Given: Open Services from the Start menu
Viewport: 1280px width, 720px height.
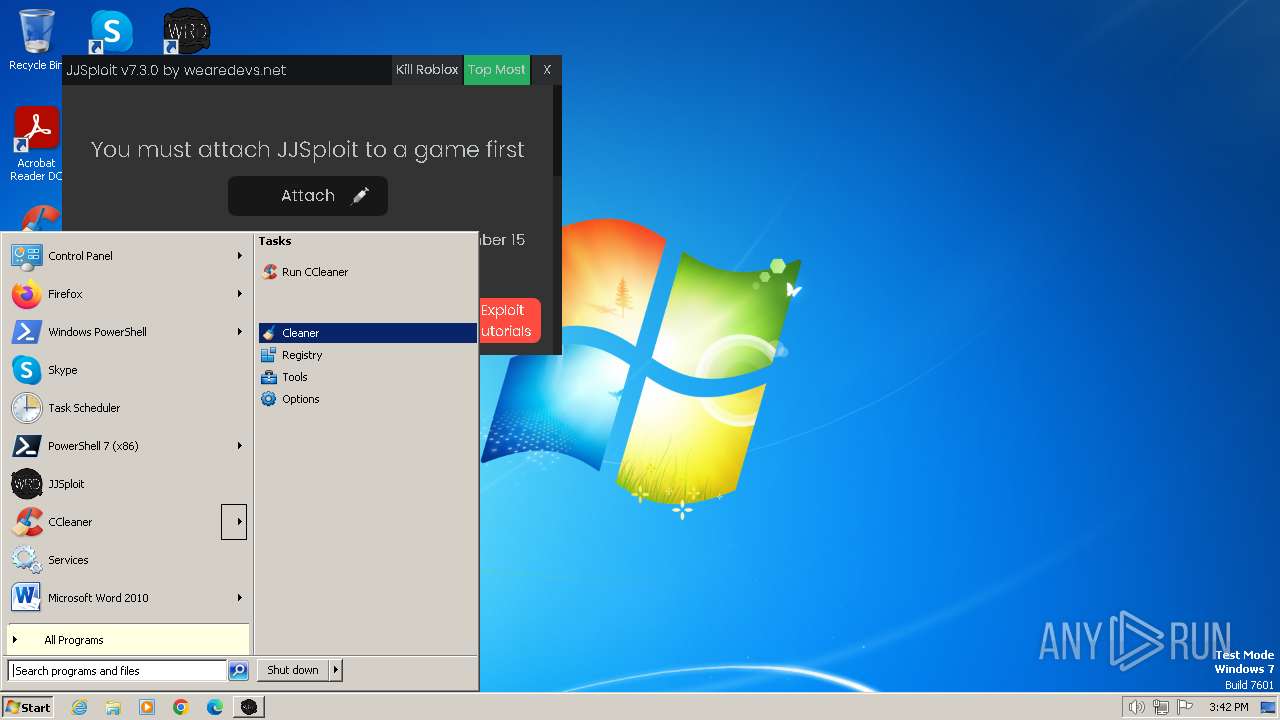Looking at the screenshot, I should click(x=128, y=560).
